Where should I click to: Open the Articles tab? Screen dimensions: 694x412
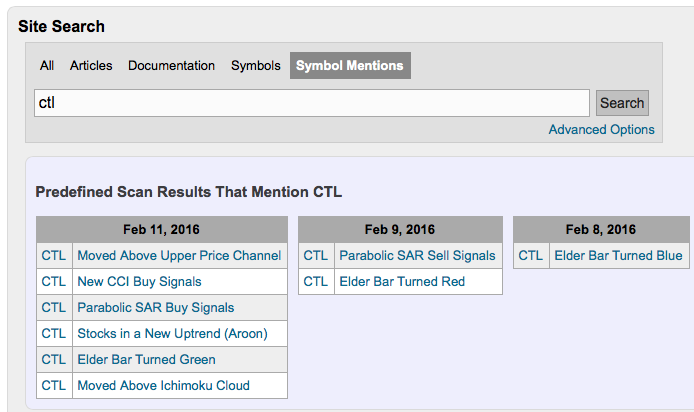tap(91, 66)
